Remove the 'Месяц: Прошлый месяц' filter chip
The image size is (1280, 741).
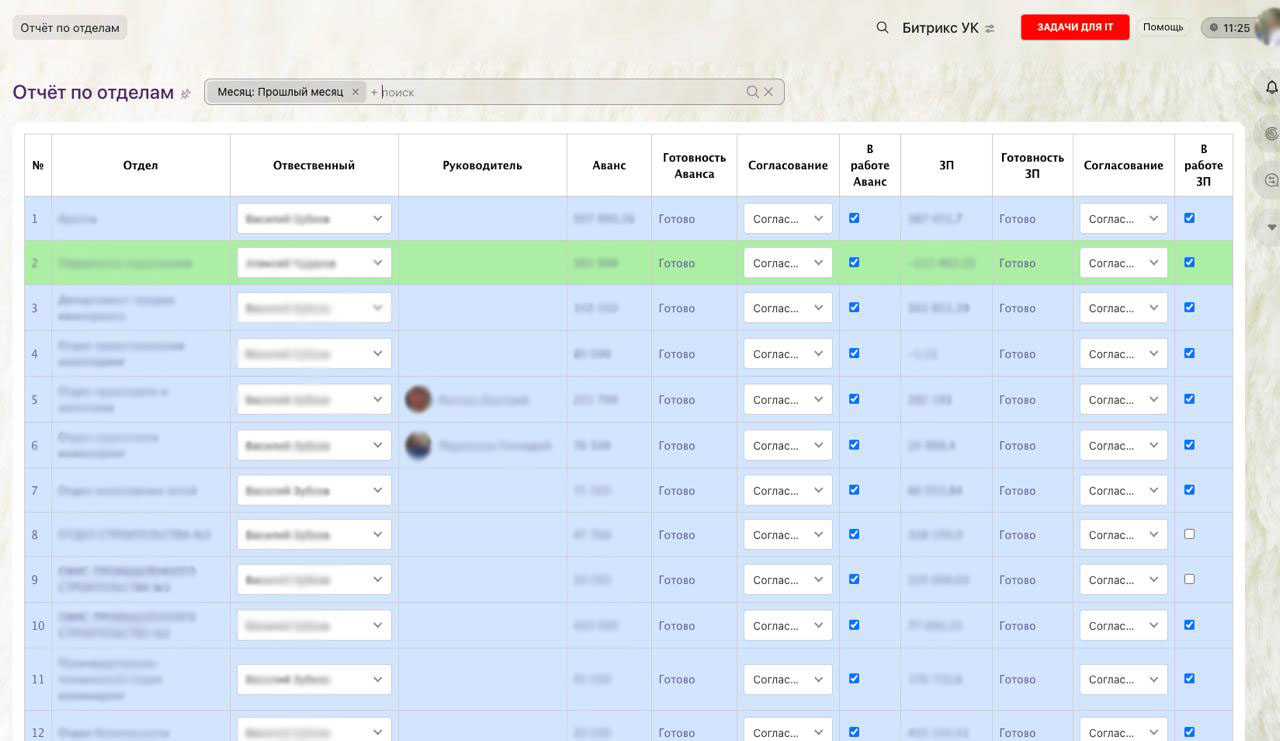[355, 92]
